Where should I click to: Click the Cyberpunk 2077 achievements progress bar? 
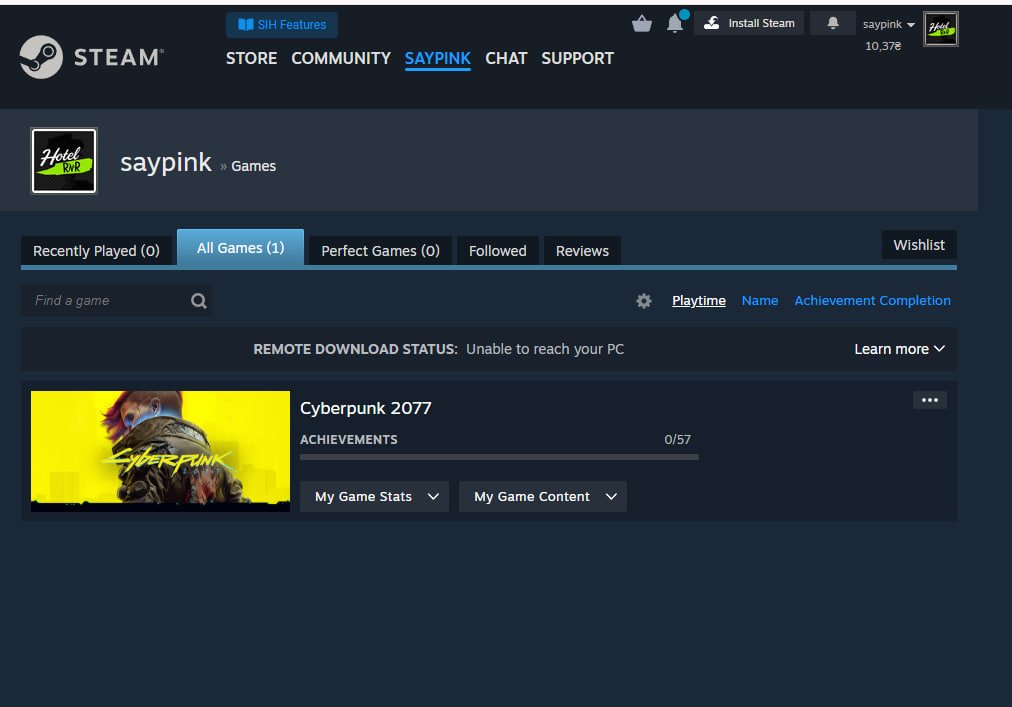499,457
